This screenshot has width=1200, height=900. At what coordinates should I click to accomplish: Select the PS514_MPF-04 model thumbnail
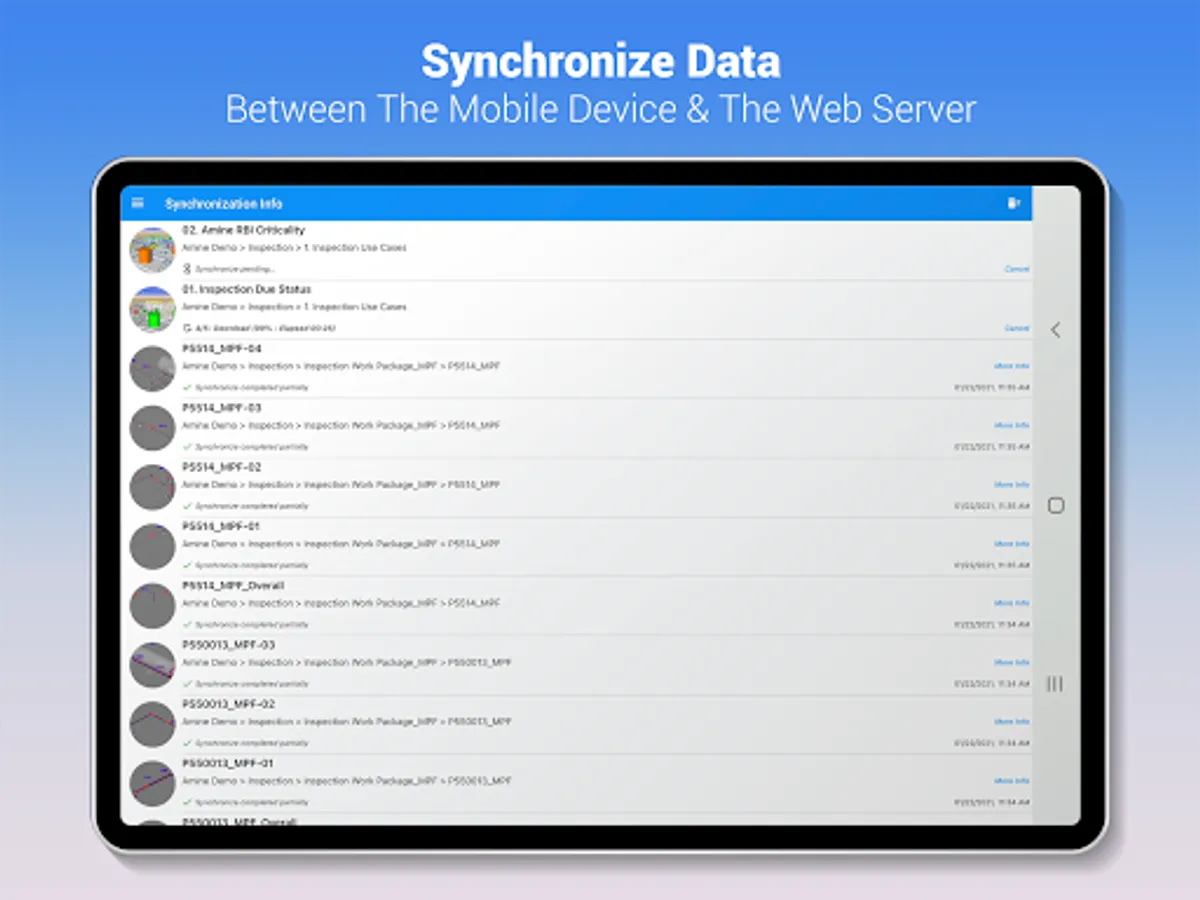coord(153,369)
